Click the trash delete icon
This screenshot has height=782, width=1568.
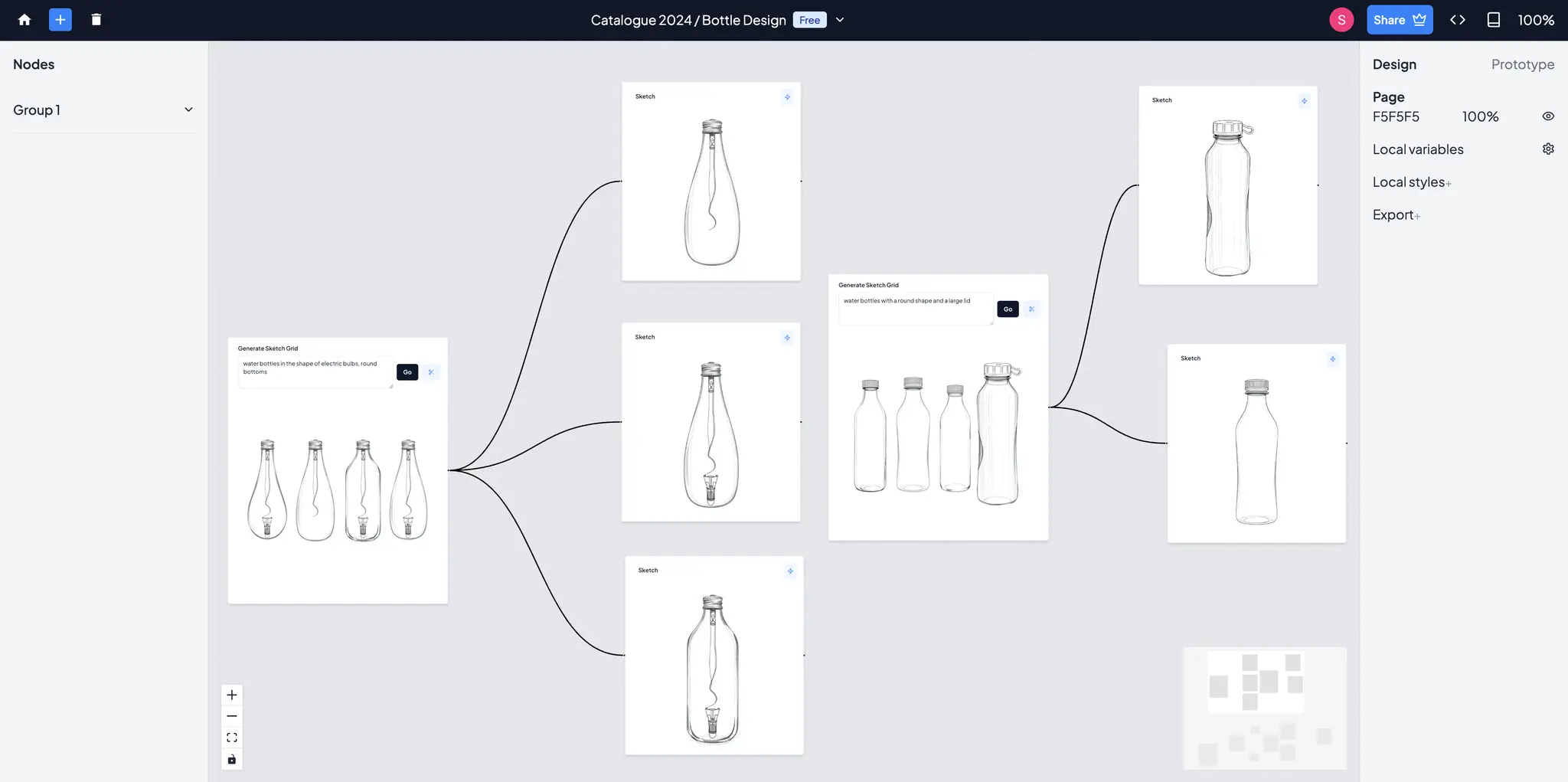tap(96, 20)
